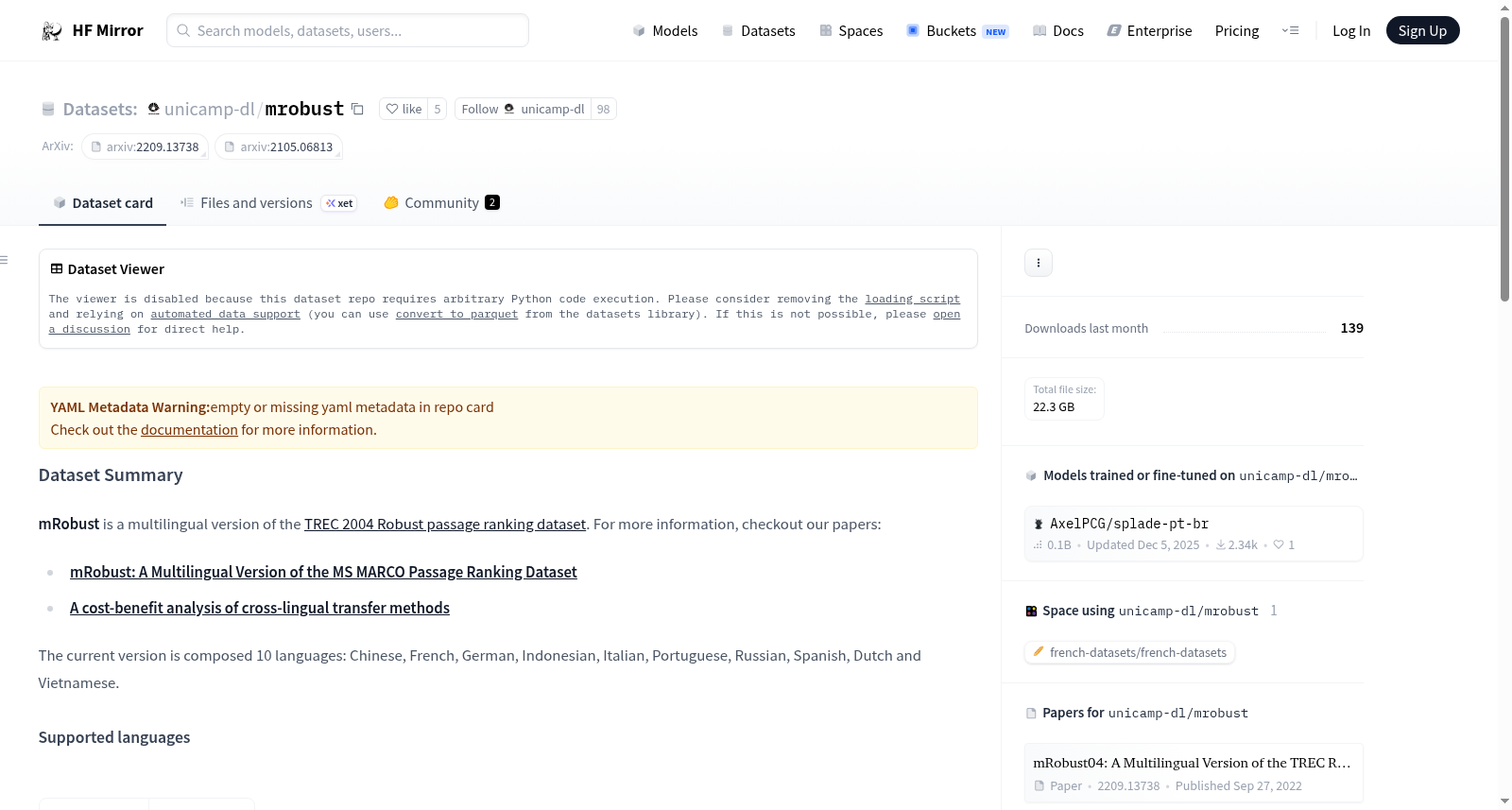This screenshot has width=1512, height=810.
Task: Click the Dataset Viewer heading
Action: 115,269
